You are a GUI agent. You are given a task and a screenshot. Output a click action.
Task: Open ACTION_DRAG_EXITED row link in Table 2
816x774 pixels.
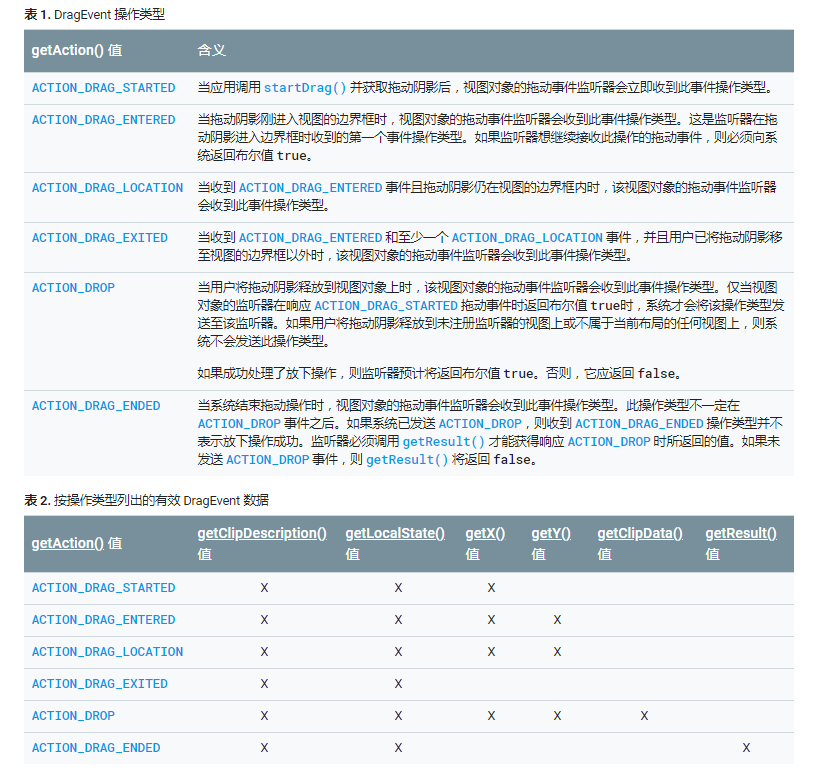coord(99,684)
